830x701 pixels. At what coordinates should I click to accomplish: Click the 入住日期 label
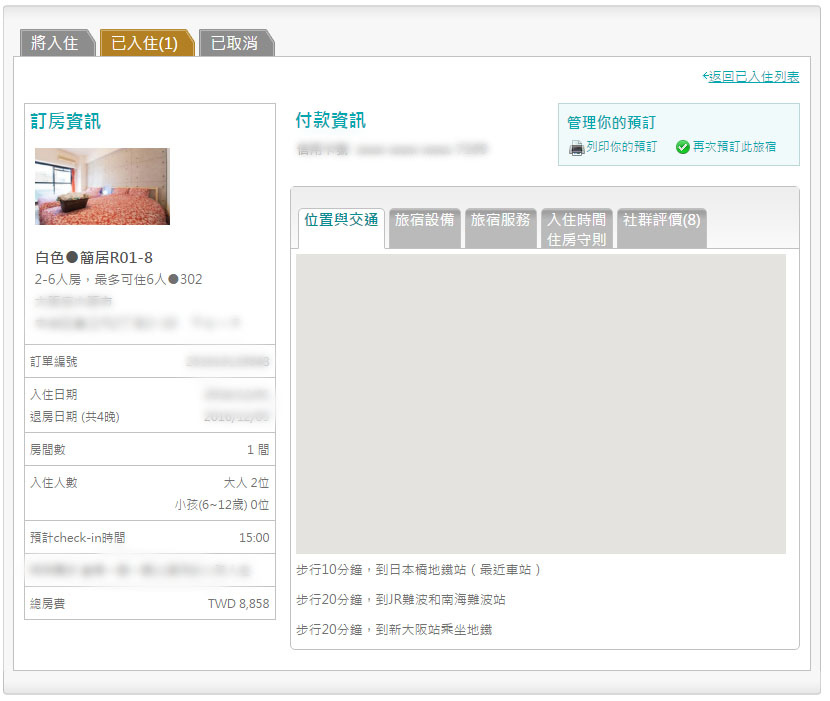pos(53,395)
